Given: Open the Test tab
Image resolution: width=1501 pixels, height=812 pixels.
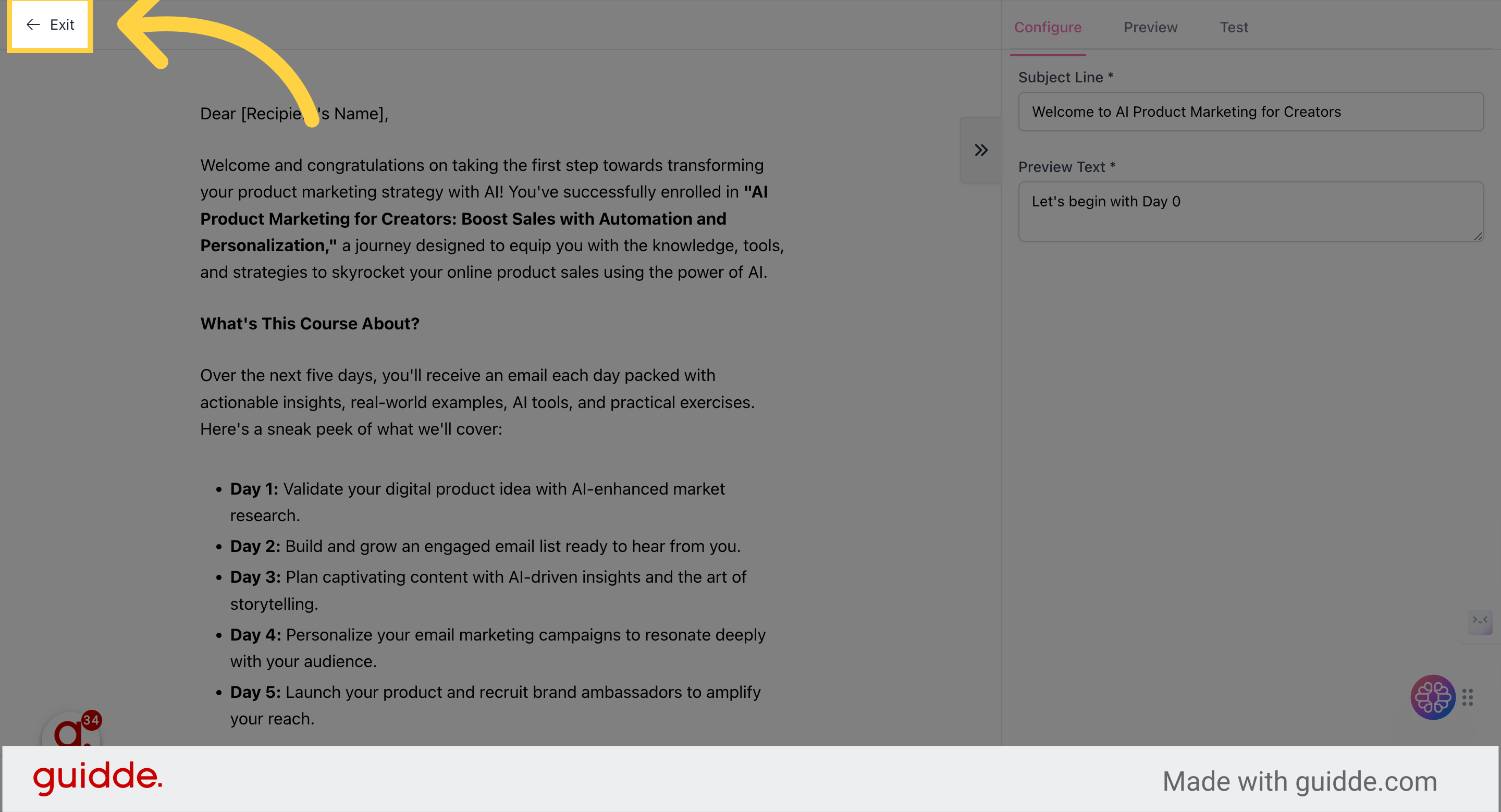Looking at the screenshot, I should pos(1234,28).
